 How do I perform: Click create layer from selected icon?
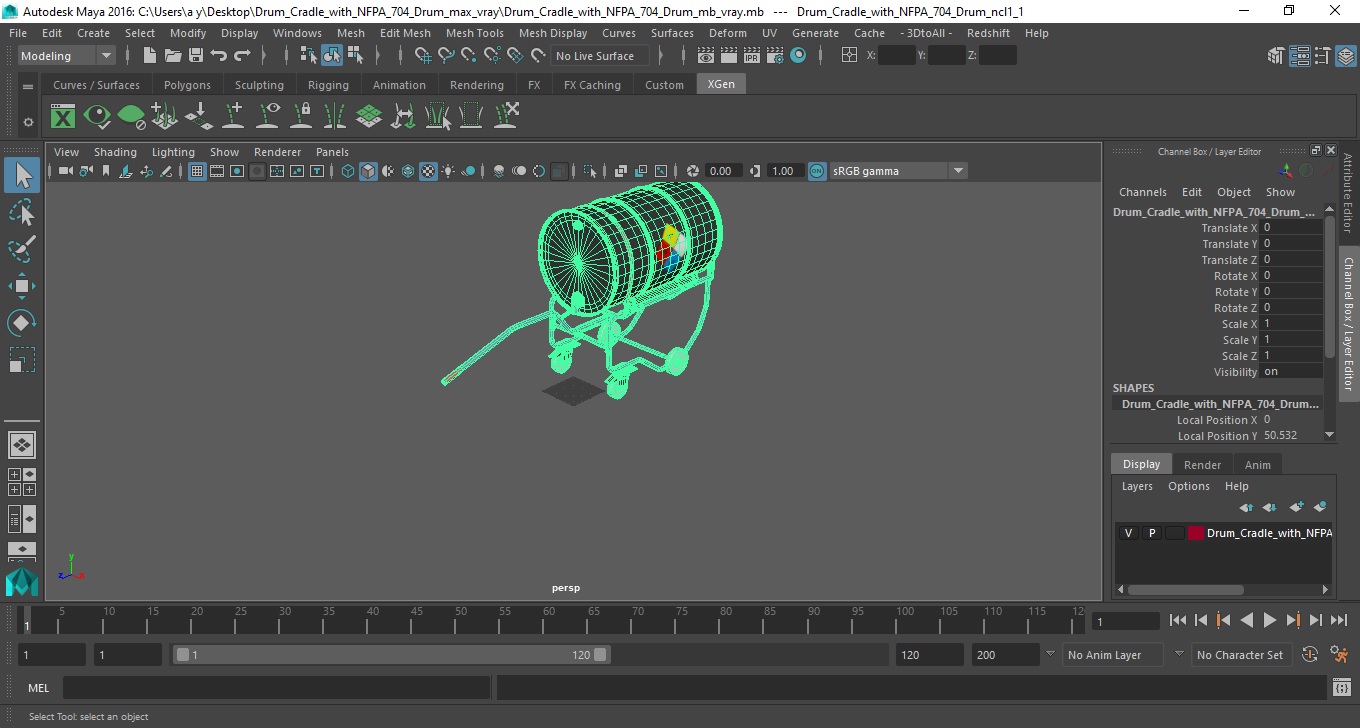pyautogui.click(x=1320, y=507)
